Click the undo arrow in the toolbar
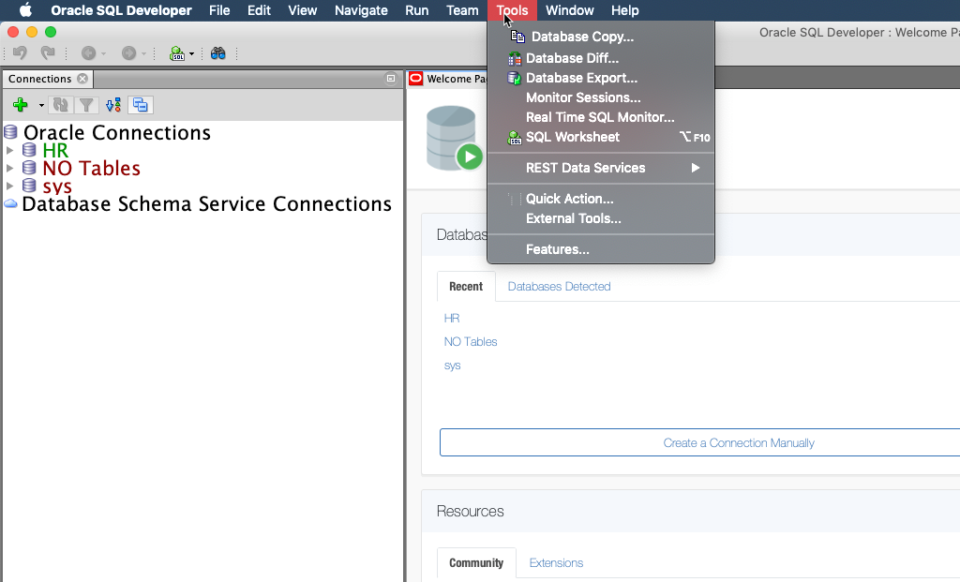960x582 pixels. (20, 53)
